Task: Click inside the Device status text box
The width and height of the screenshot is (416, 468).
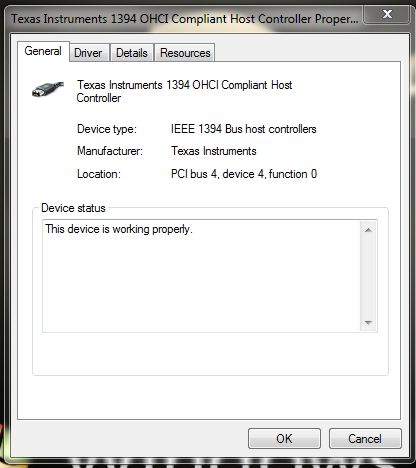Action: (201, 276)
